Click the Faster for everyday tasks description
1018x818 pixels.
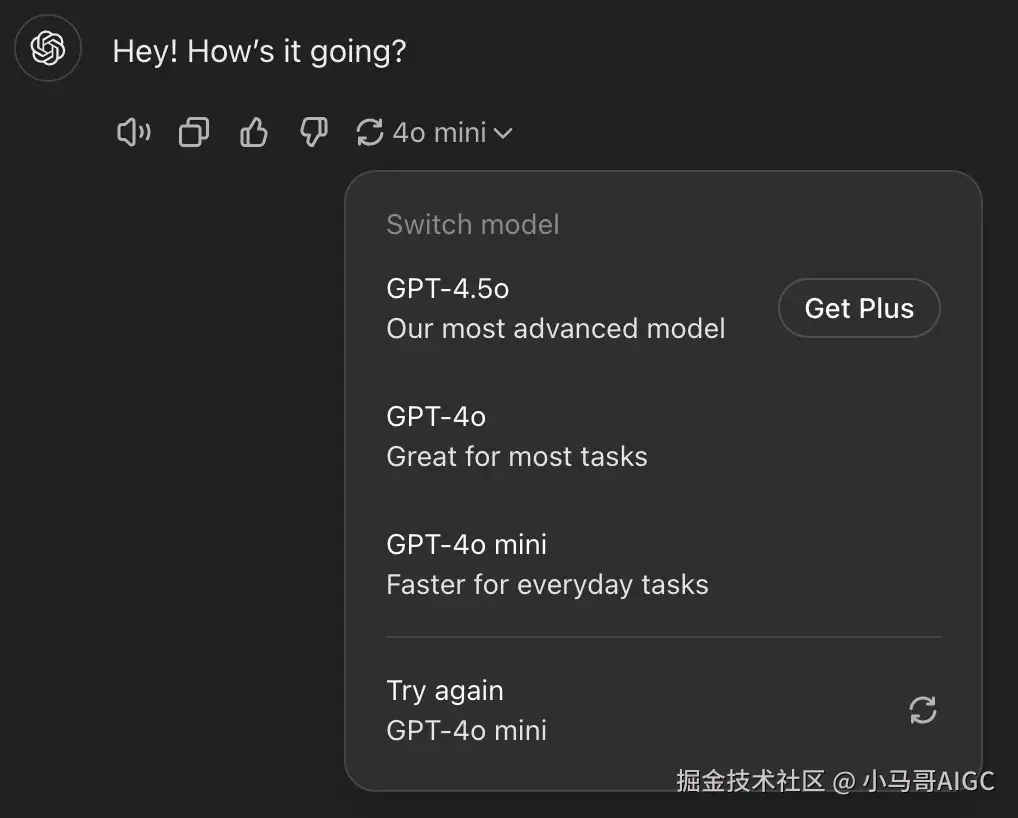point(547,585)
